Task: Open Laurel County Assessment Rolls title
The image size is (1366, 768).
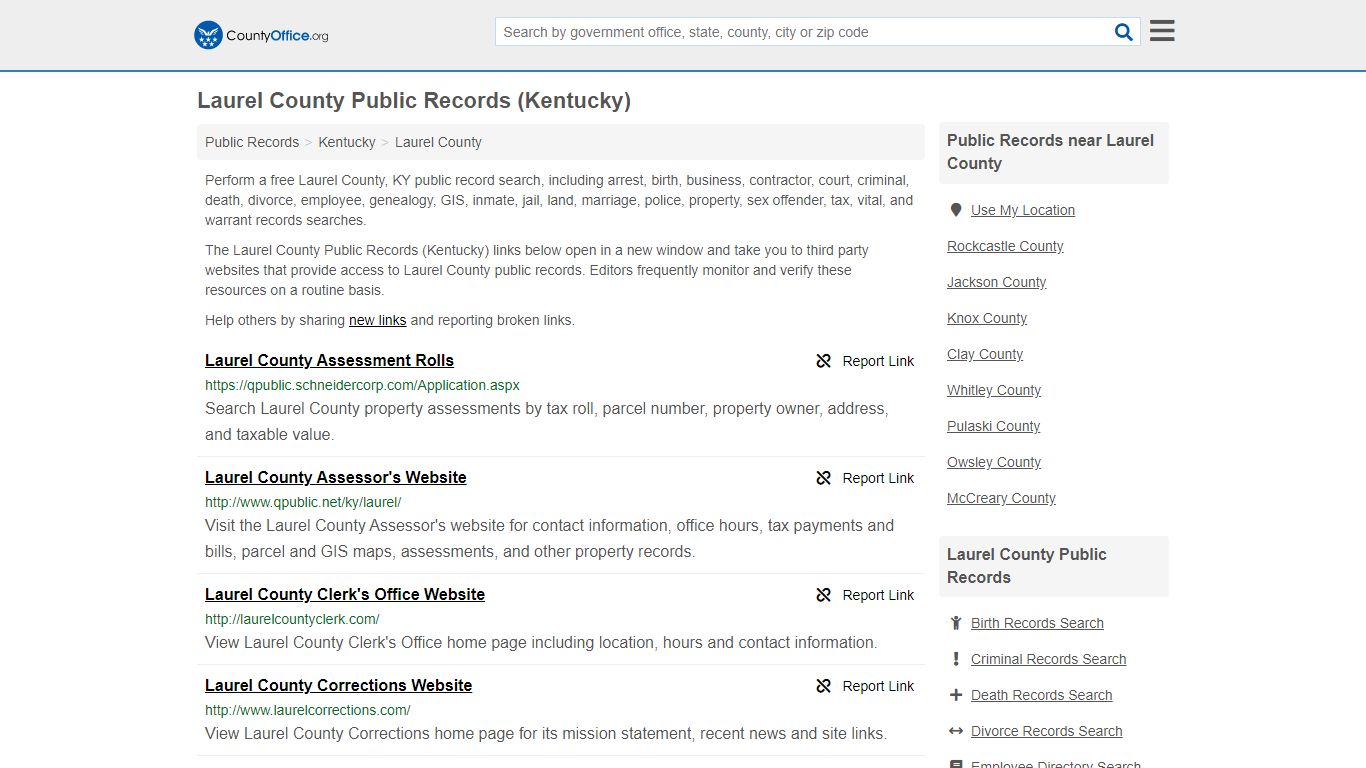Action: (329, 360)
